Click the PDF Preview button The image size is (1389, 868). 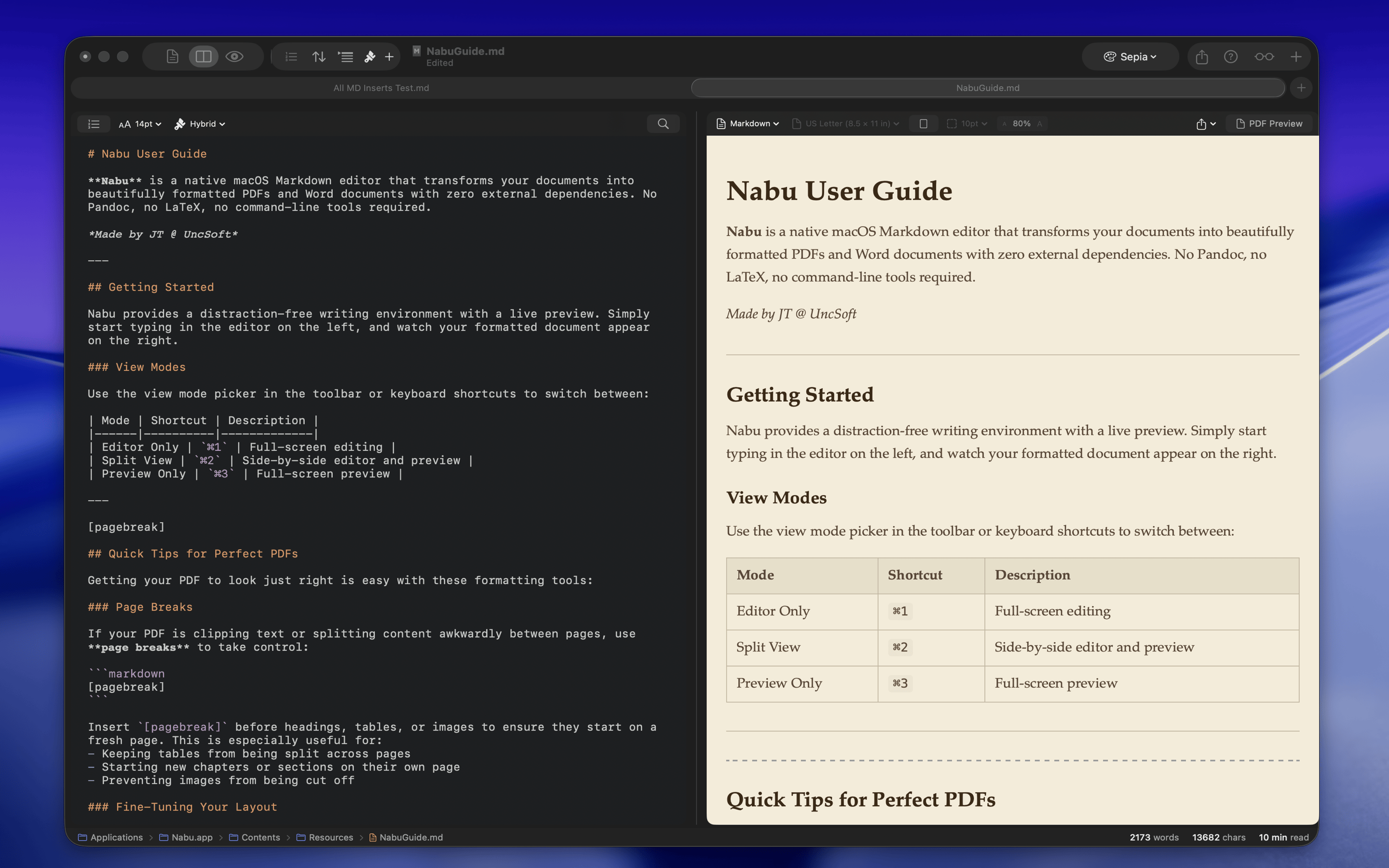tap(1269, 124)
